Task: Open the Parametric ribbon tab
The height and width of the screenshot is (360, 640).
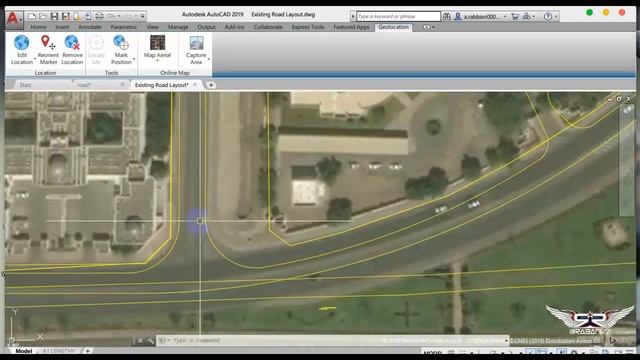Action: tap(123, 27)
